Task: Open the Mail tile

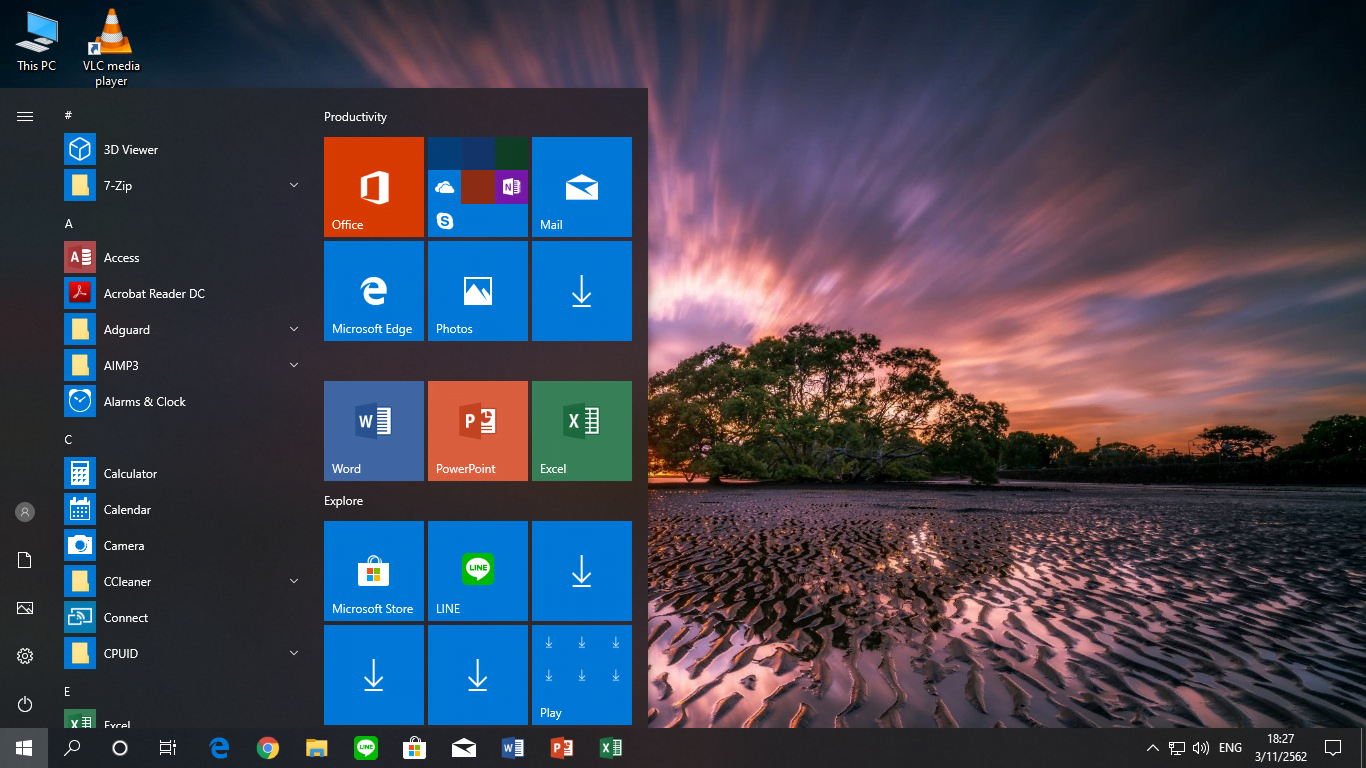Action: (x=582, y=187)
